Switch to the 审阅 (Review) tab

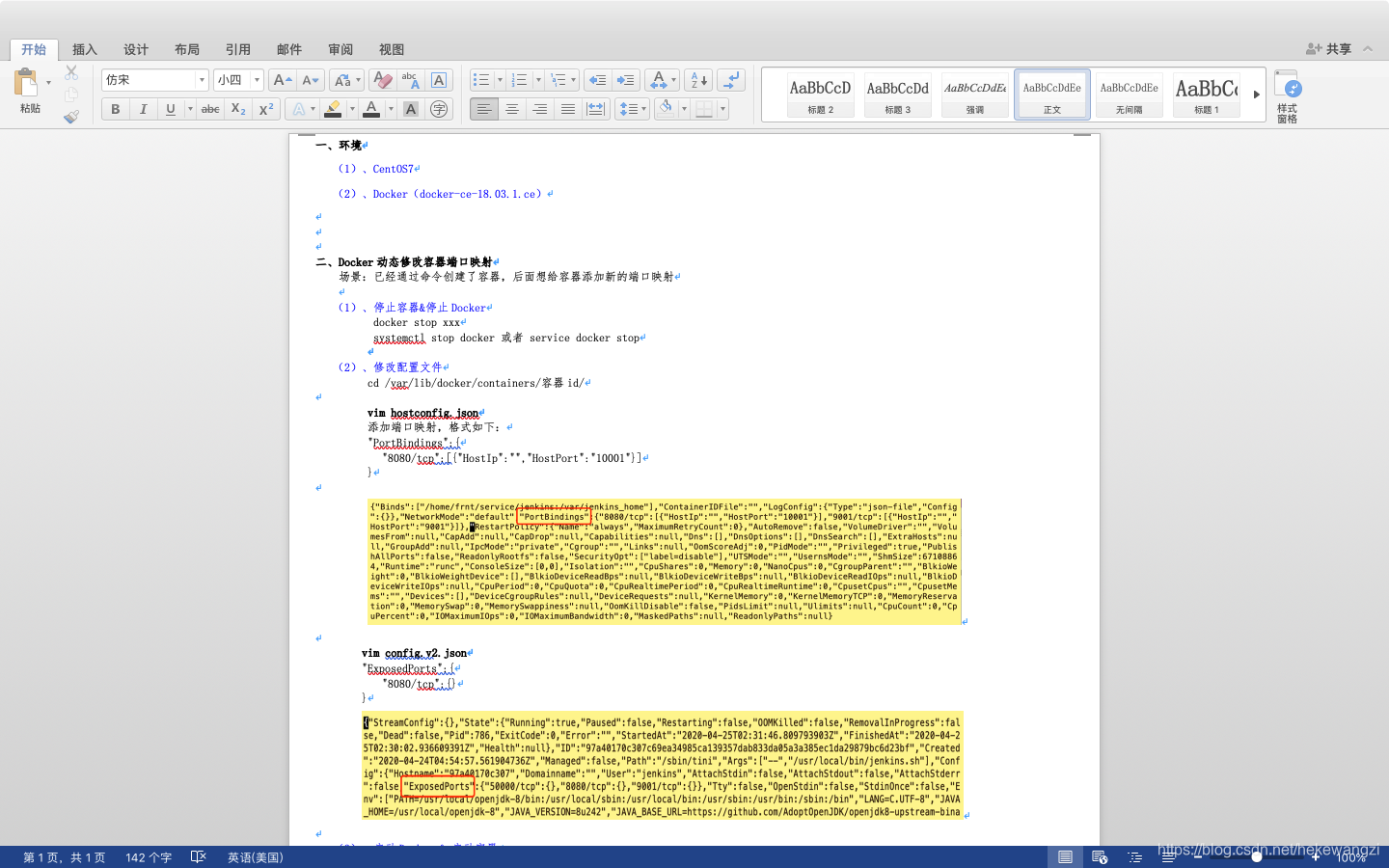pos(340,49)
